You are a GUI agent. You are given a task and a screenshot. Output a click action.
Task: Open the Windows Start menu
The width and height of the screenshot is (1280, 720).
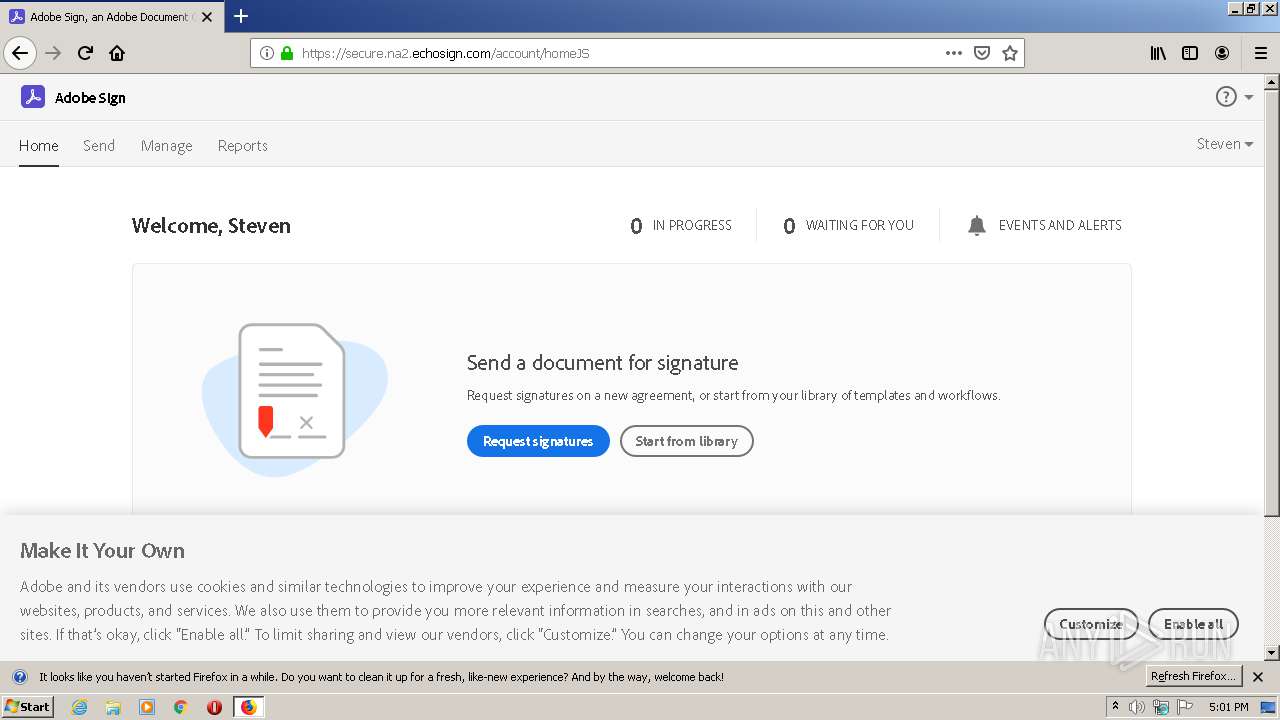tap(27, 706)
